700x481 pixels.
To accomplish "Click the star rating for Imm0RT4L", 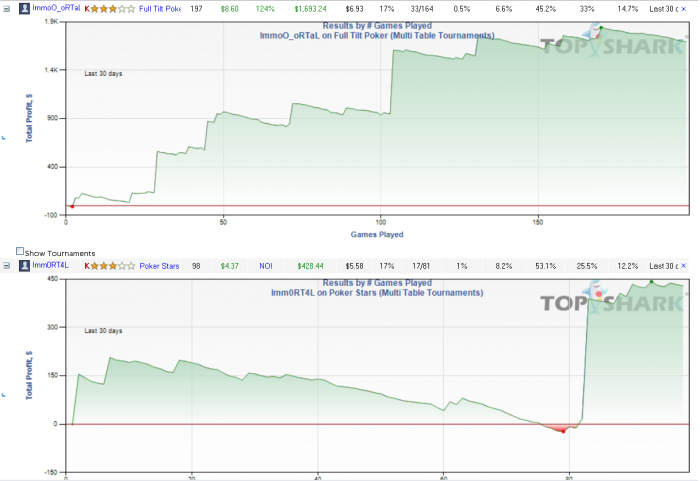I will [x=112, y=266].
